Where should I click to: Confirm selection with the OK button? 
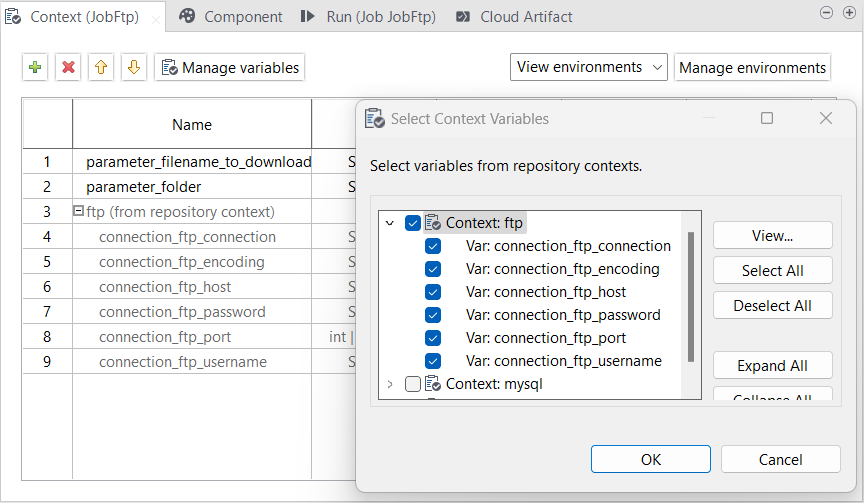(651, 460)
